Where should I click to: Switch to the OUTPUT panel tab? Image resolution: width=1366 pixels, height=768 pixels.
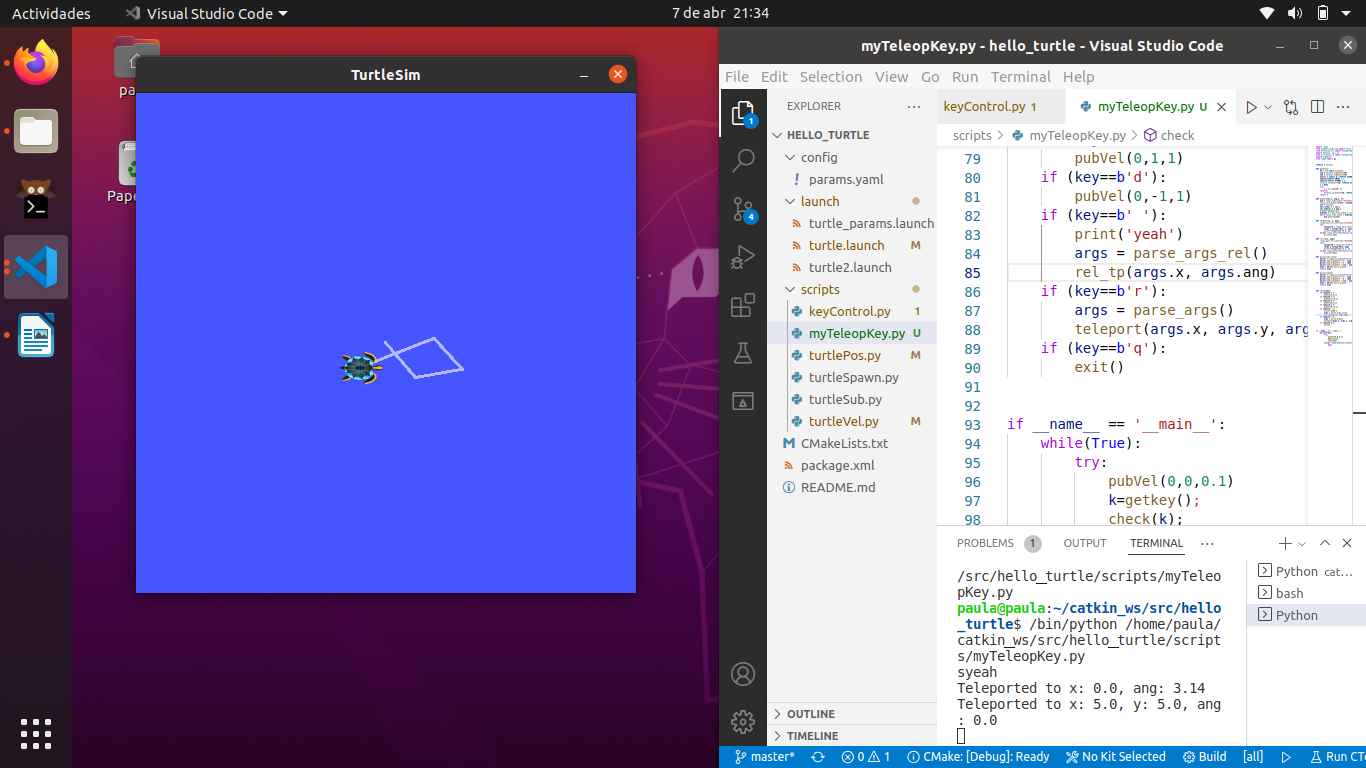1085,543
